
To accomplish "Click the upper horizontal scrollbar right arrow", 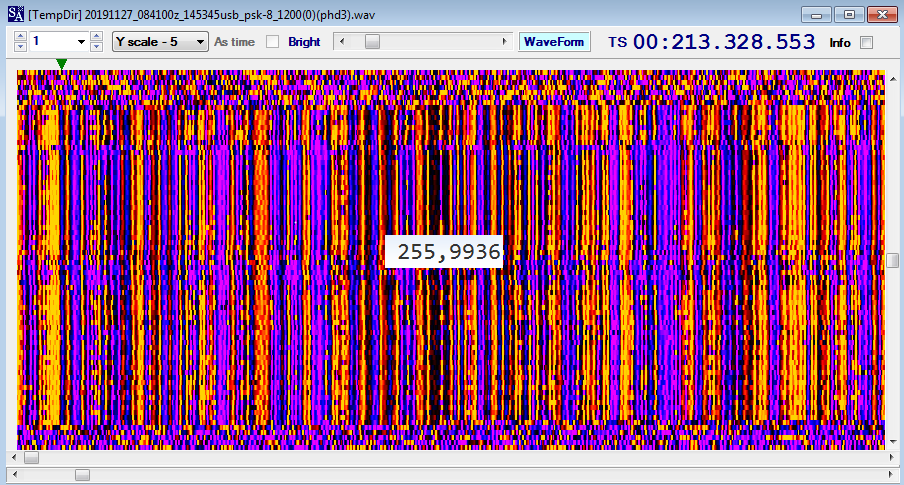I will (x=892, y=457).
